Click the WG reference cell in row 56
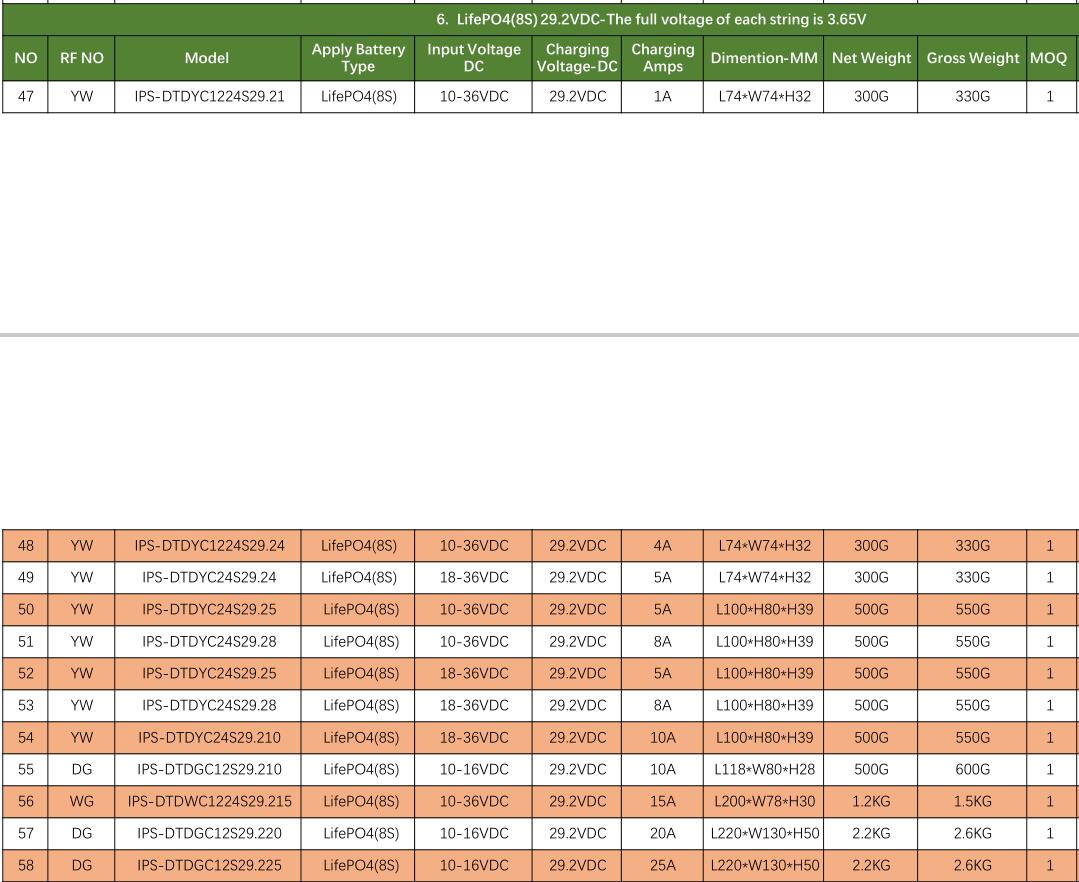1079x882 pixels. click(x=81, y=802)
